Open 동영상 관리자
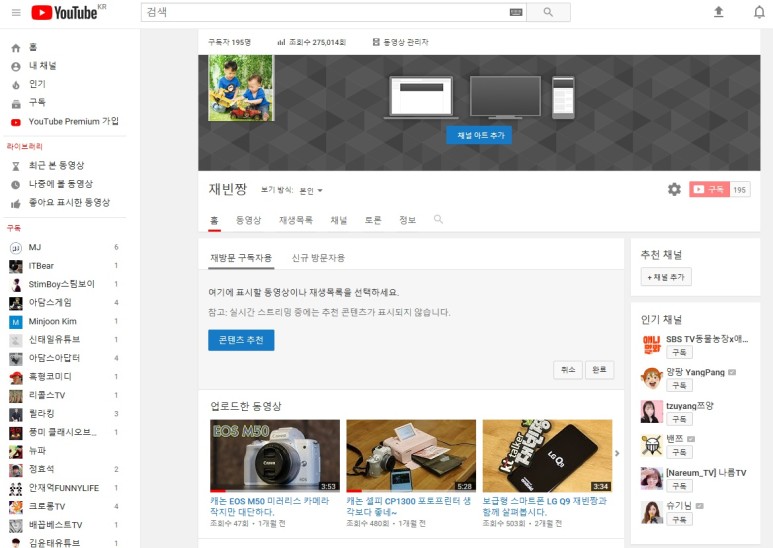Screen dimensions: 773x548 [x=400, y=42]
